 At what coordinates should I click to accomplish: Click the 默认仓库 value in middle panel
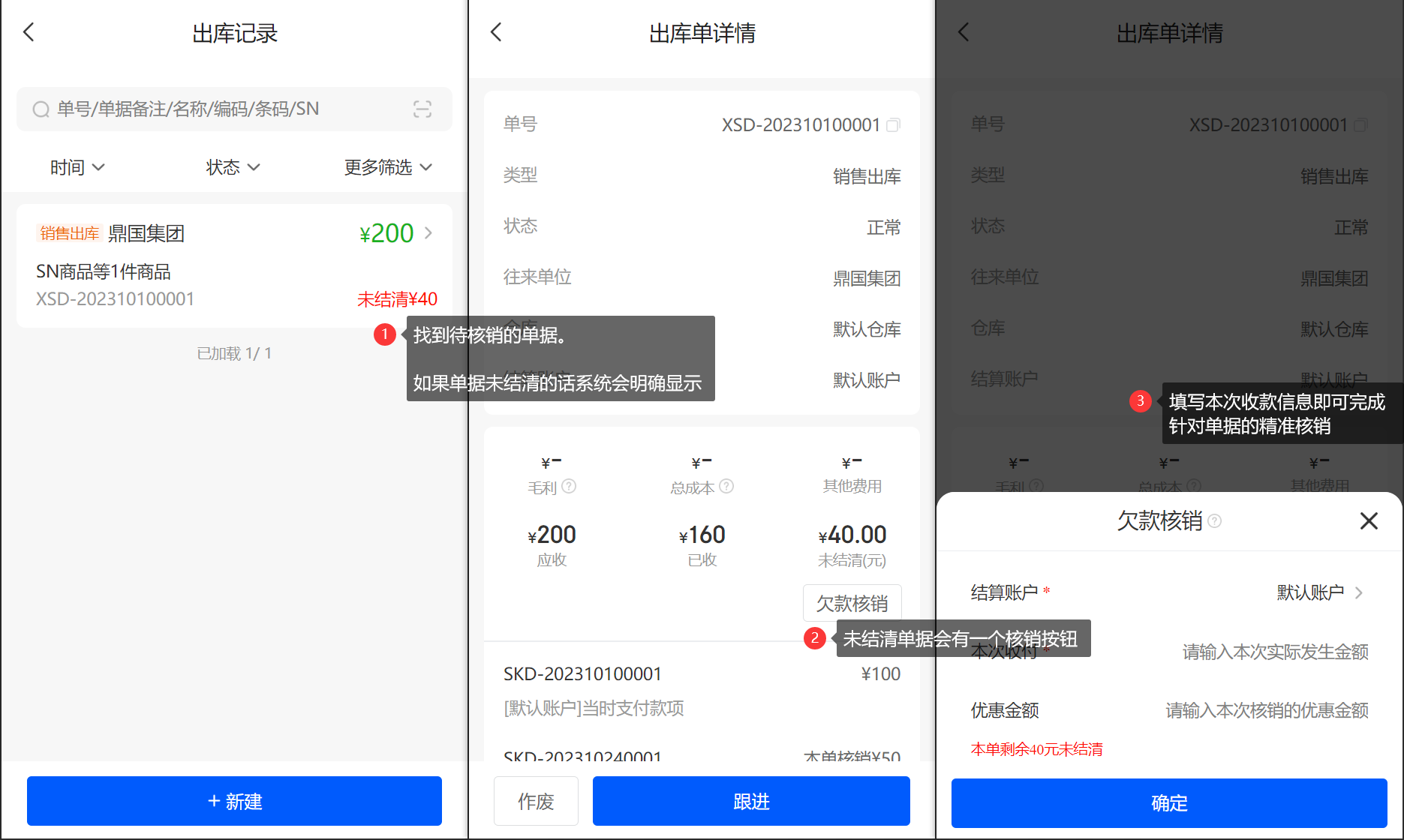(867, 329)
